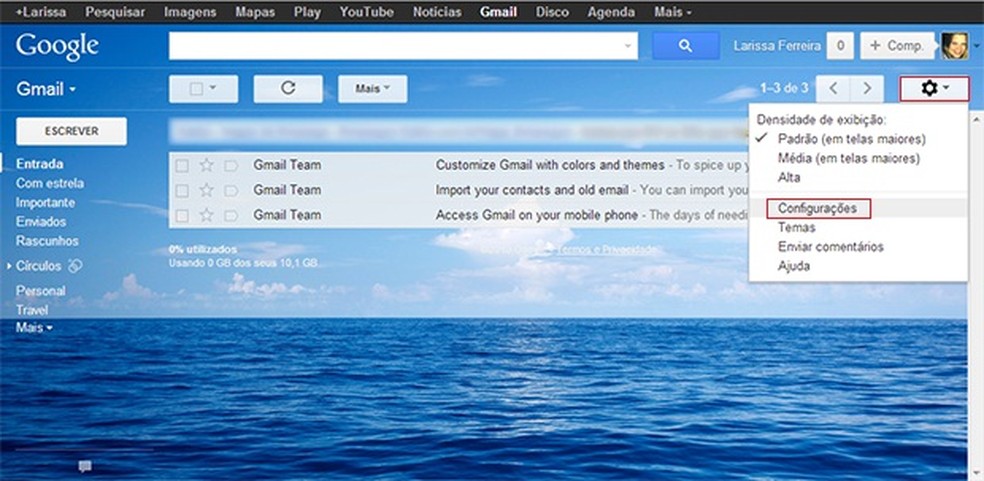The width and height of the screenshot is (984, 481).
Task: Open 'Agenda' in the top navigation bar
Action: point(611,12)
